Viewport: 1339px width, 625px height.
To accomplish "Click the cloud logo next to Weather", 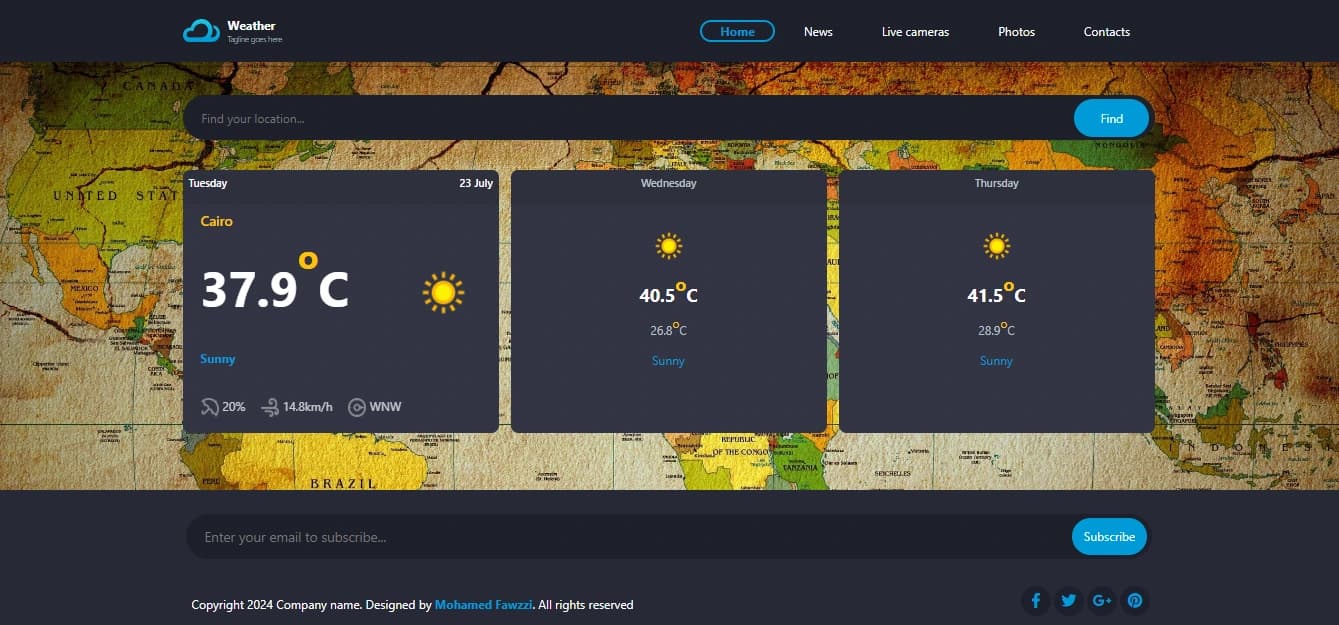I will [201, 30].
